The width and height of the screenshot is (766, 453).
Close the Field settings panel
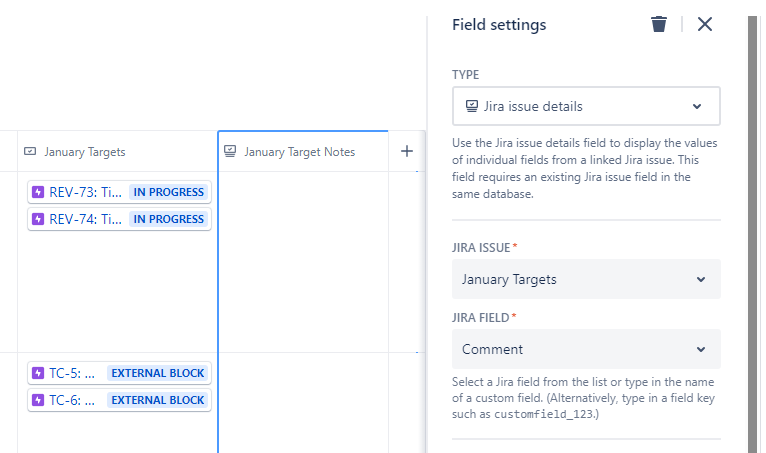coord(704,24)
